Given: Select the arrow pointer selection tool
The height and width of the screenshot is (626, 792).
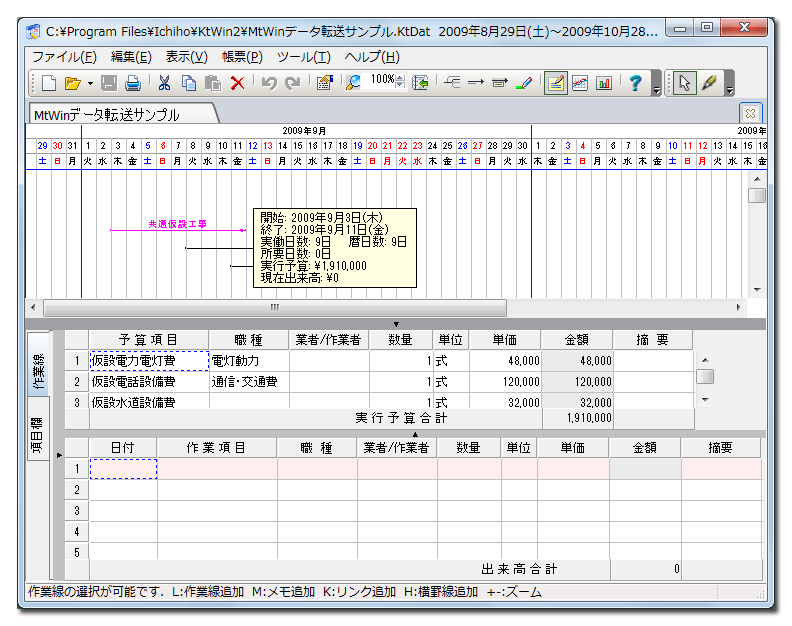Looking at the screenshot, I should click(684, 83).
